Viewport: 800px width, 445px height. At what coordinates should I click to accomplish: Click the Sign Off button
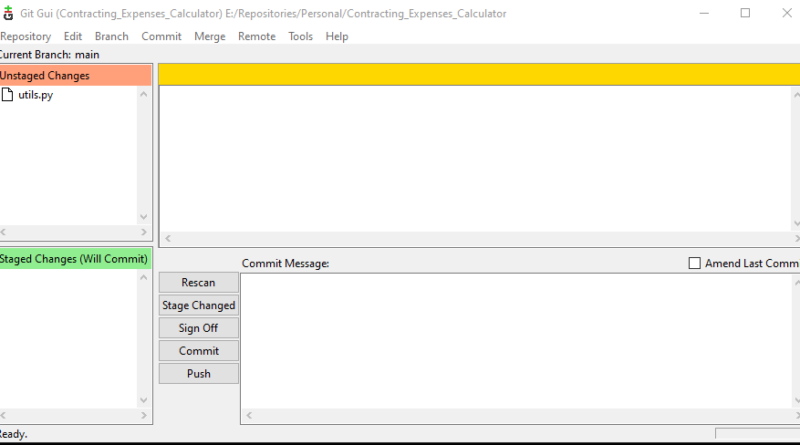tap(198, 328)
